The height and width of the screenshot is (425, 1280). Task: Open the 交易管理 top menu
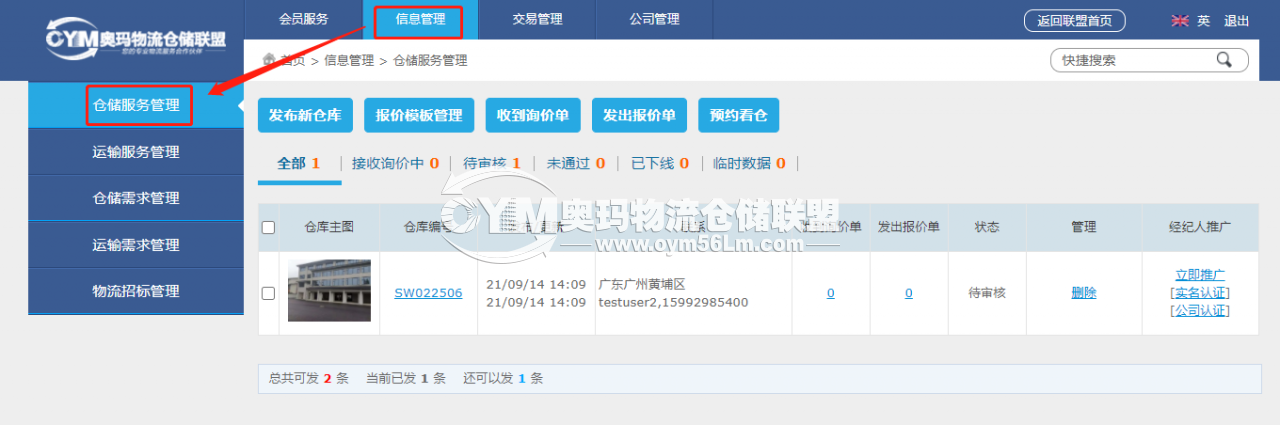point(537,19)
